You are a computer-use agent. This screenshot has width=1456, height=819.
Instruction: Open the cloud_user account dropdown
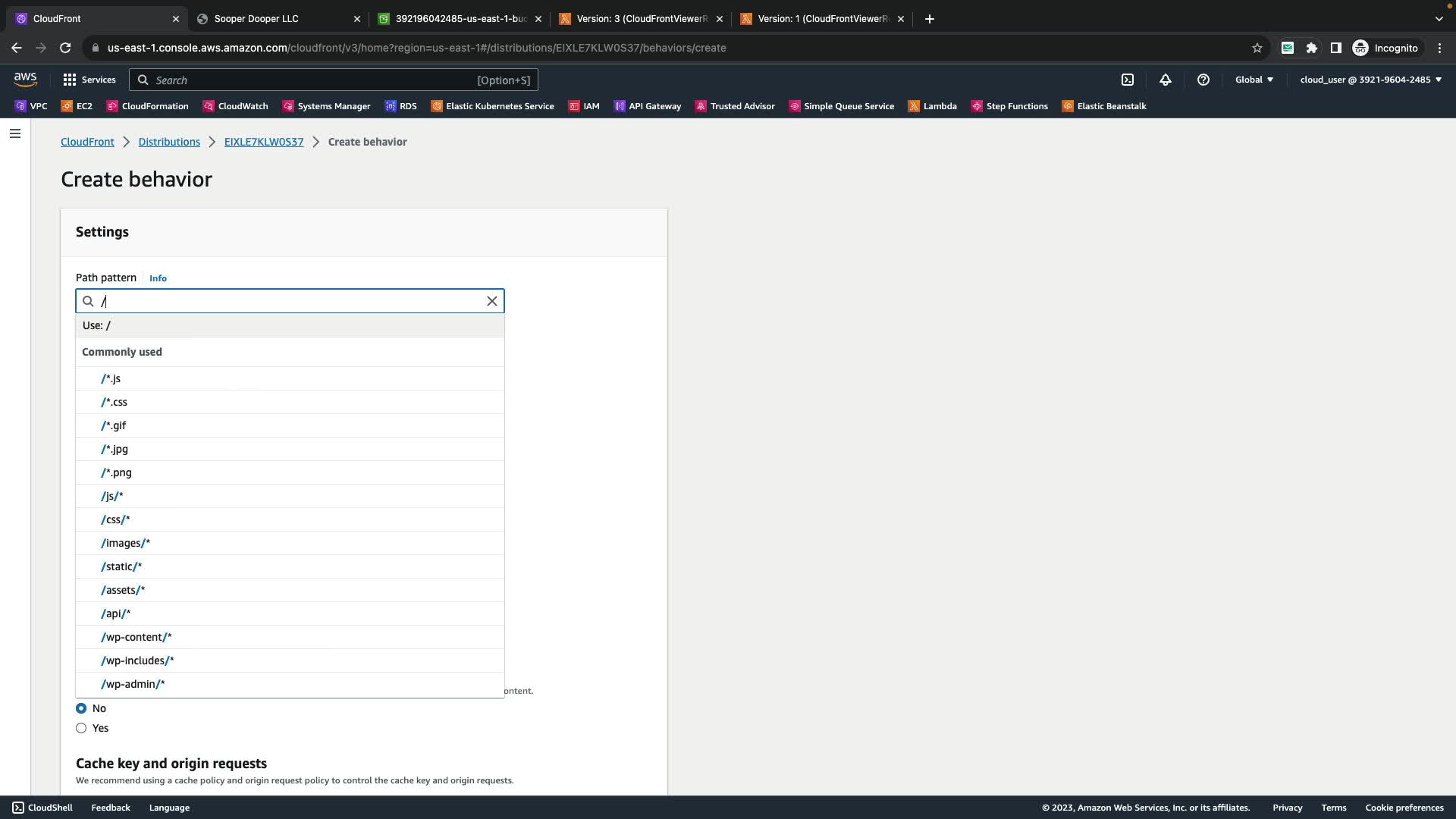click(1370, 80)
